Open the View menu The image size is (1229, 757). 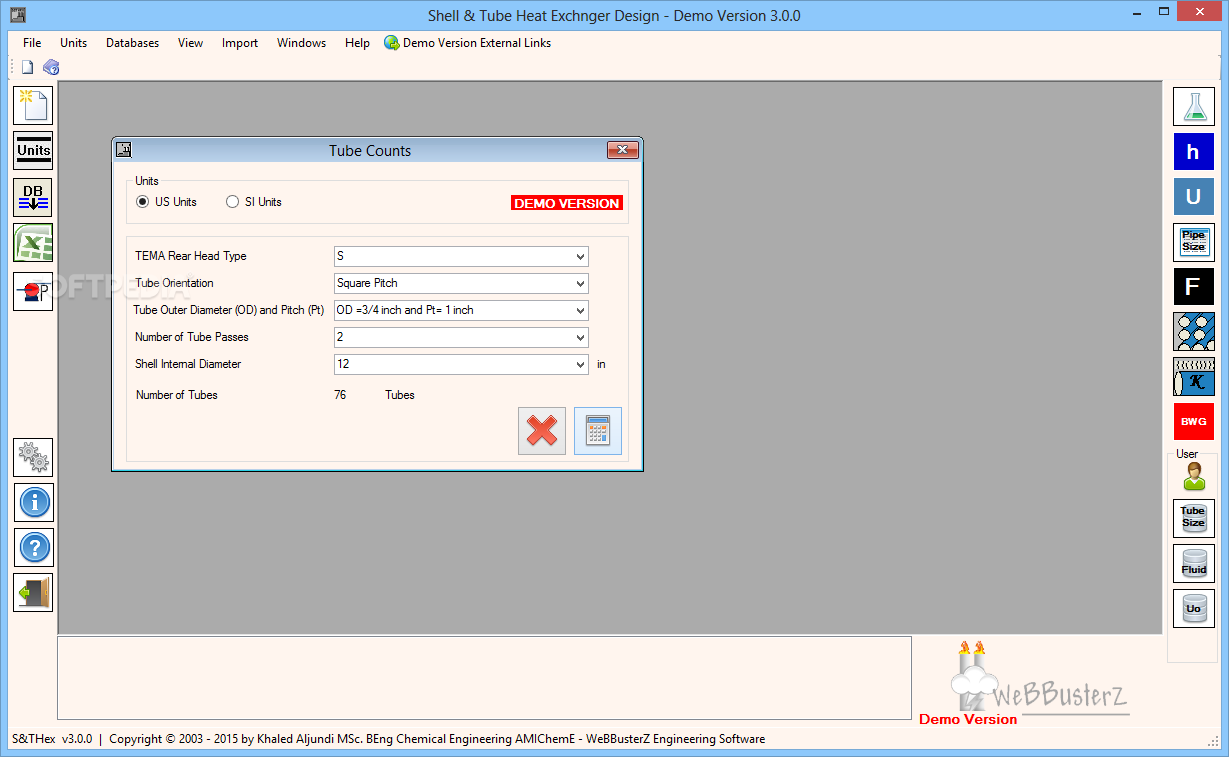coord(190,43)
